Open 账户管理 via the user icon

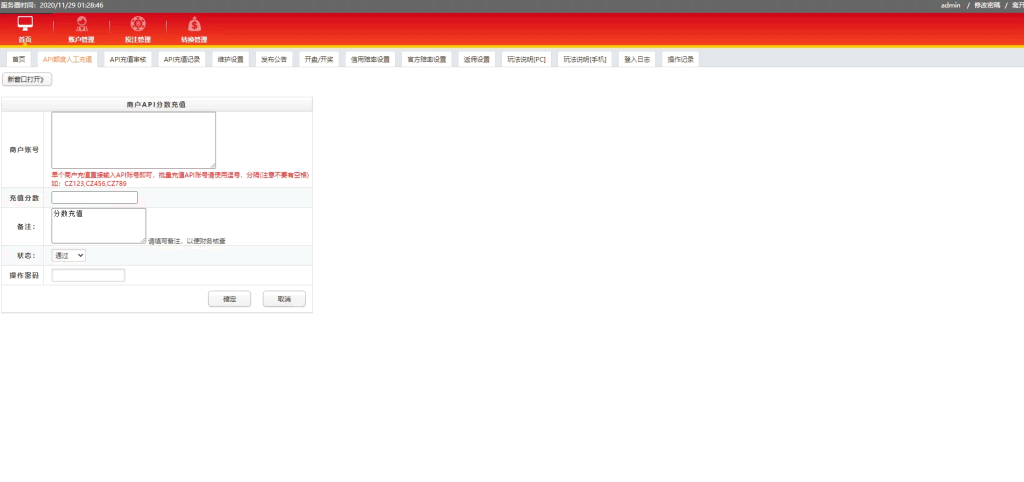pos(82,24)
